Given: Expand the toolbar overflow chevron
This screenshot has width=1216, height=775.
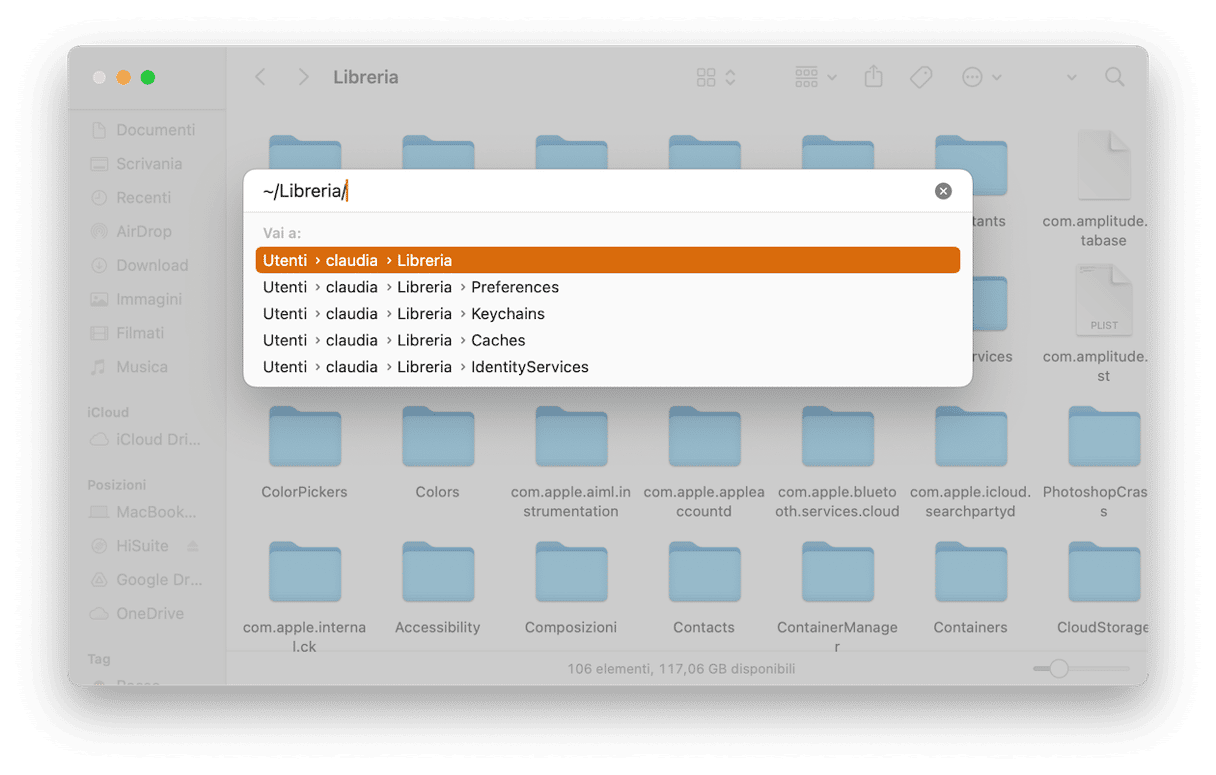Looking at the screenshot, I should [1071, 77].
